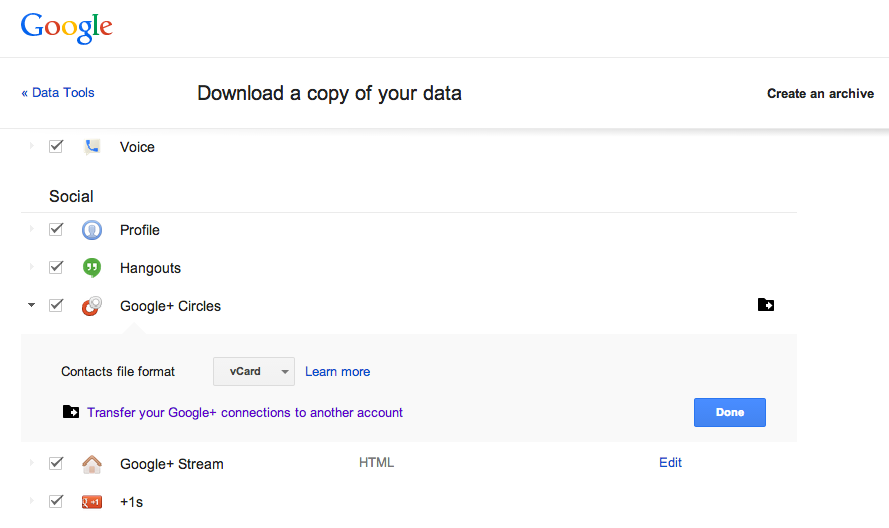This screenshot has width=889, height=528.
Task: Click the Voice phone icon
Action: coord(92,147)
